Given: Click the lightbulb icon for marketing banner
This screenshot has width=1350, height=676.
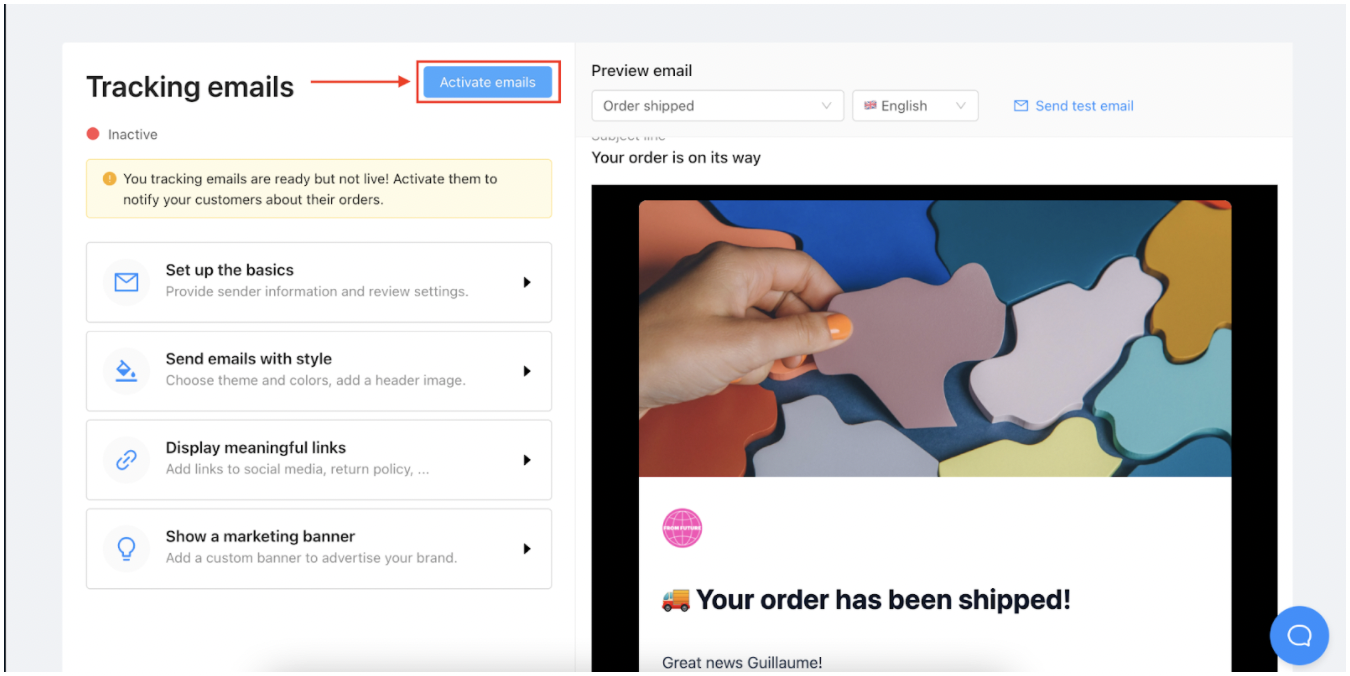Looking at the screenshot, I should (x=126, y=549).
